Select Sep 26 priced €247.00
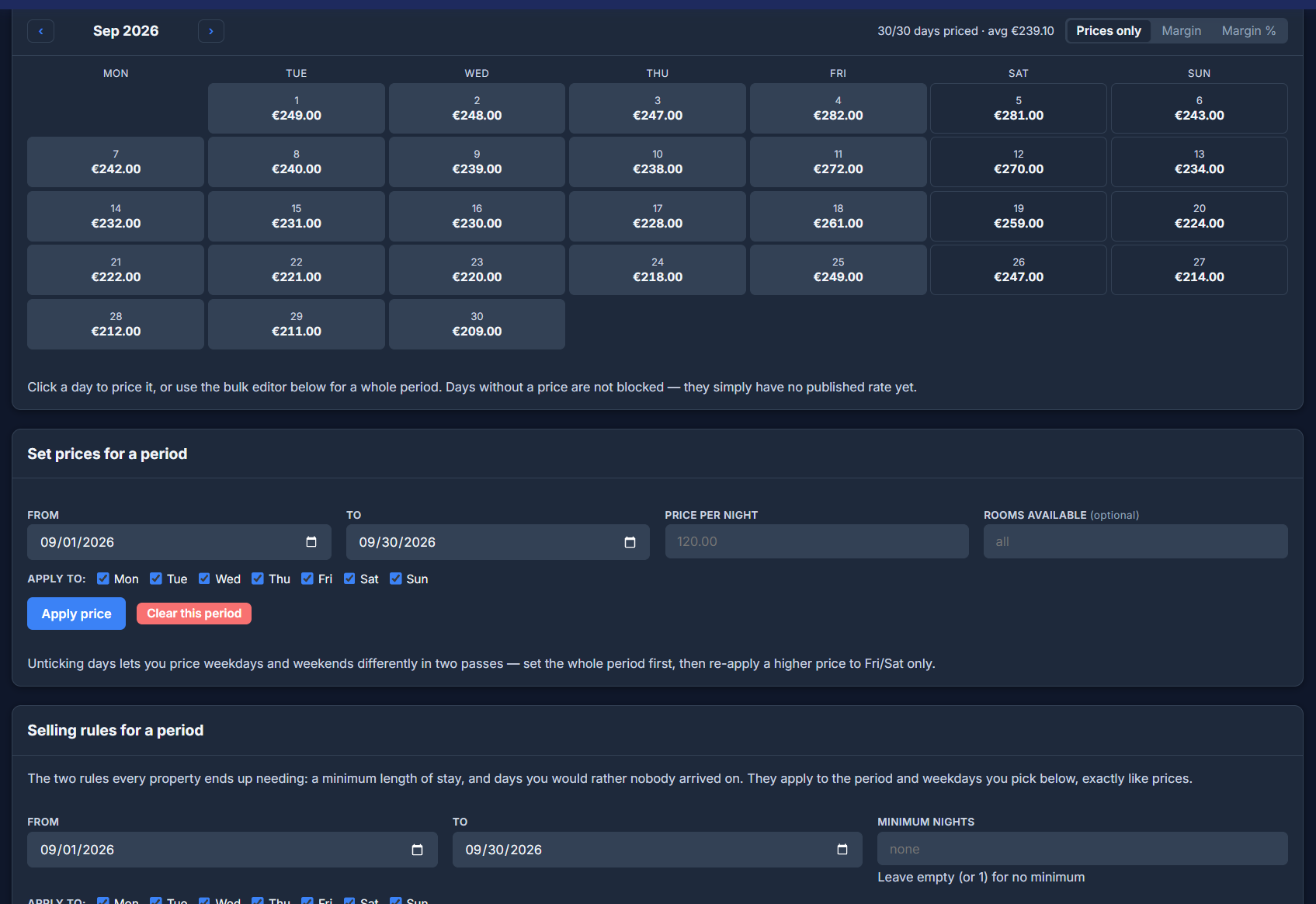Screen dimensions: 1316x904 [1019, 269]
